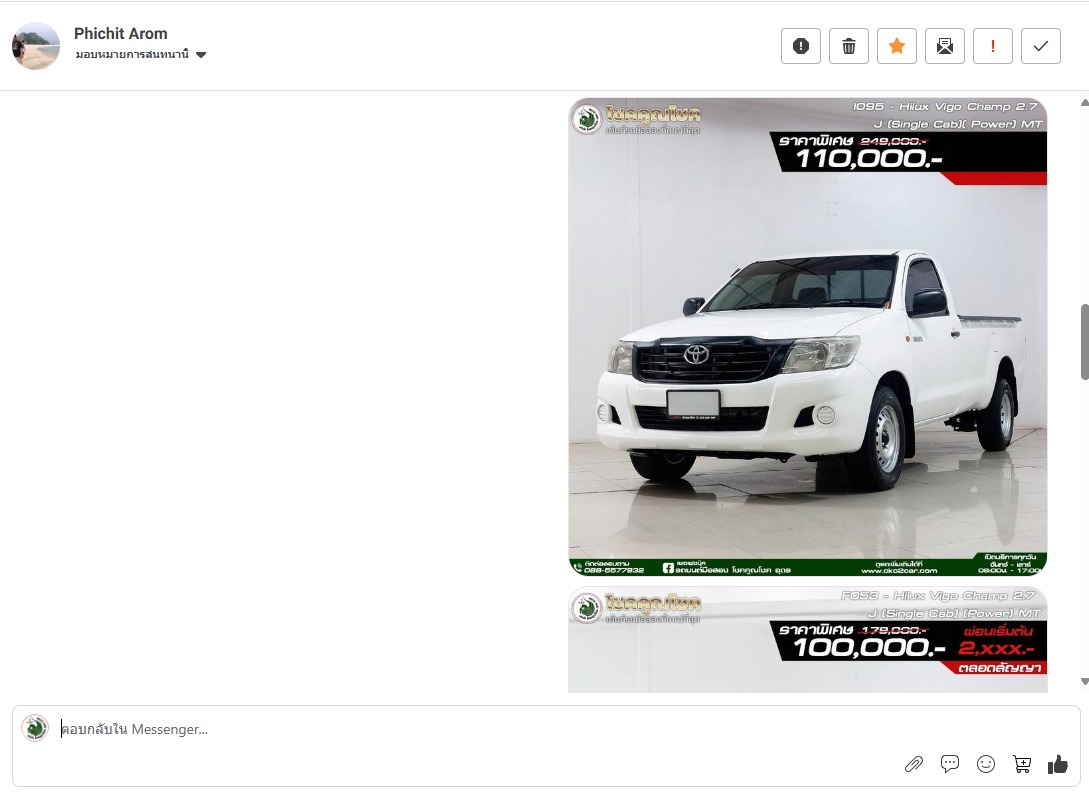The image size is (1089, 792).
Task: Open the Phichit Arom contact name
Action: coord(121,33)
